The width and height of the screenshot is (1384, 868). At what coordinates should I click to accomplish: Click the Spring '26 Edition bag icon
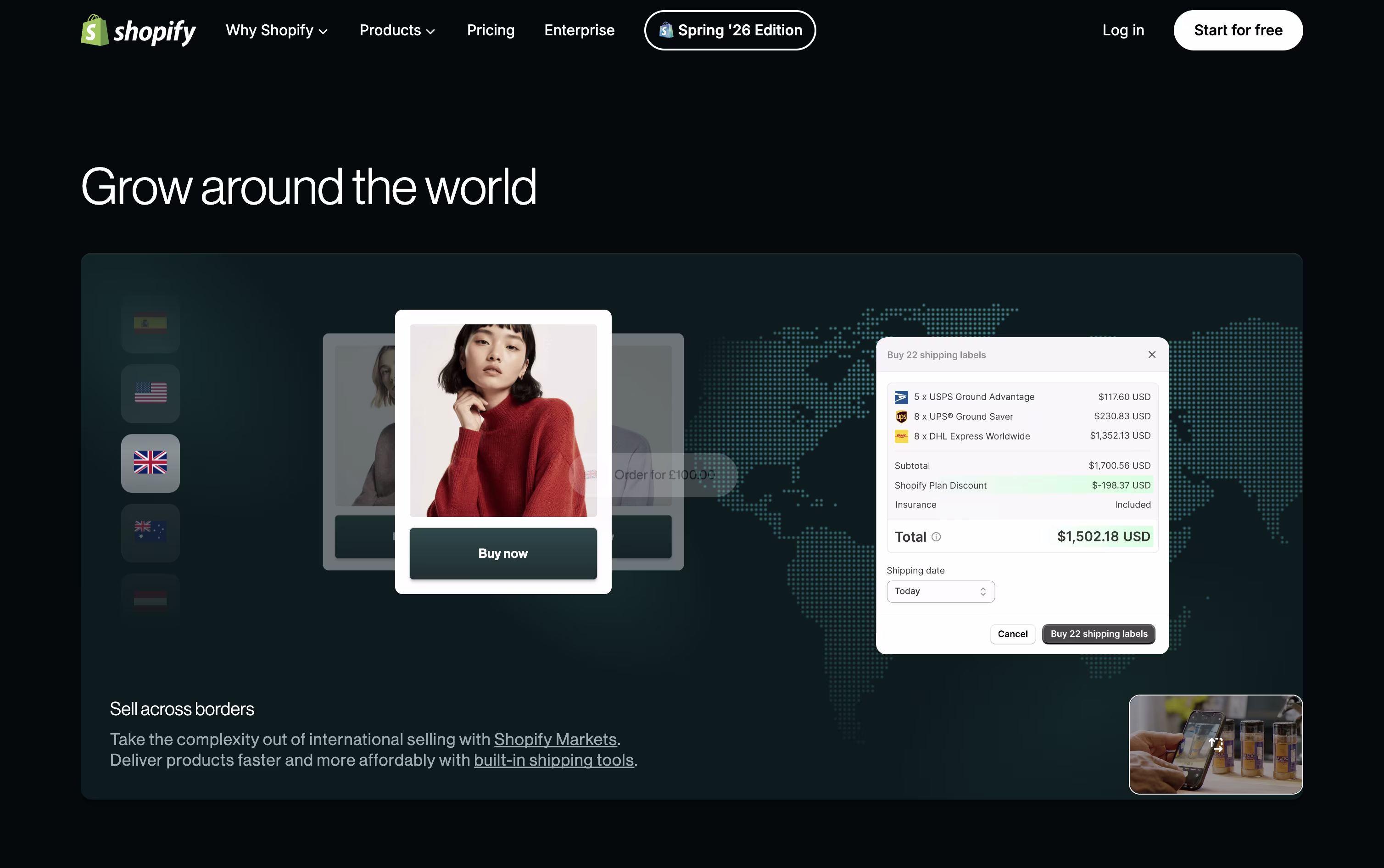[666, 30]
